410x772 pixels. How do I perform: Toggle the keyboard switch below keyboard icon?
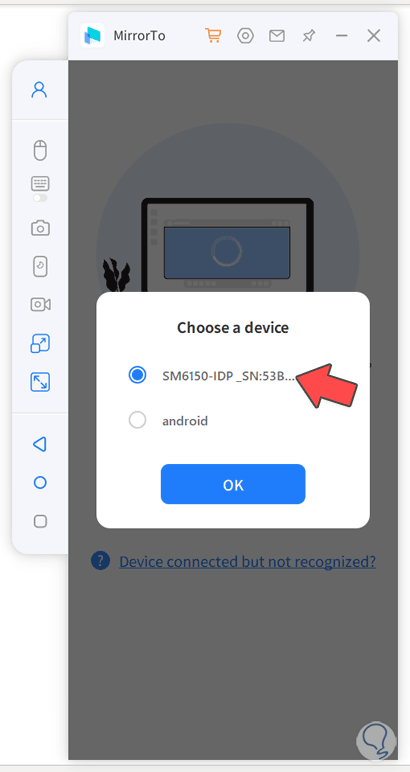click(40, 198)
